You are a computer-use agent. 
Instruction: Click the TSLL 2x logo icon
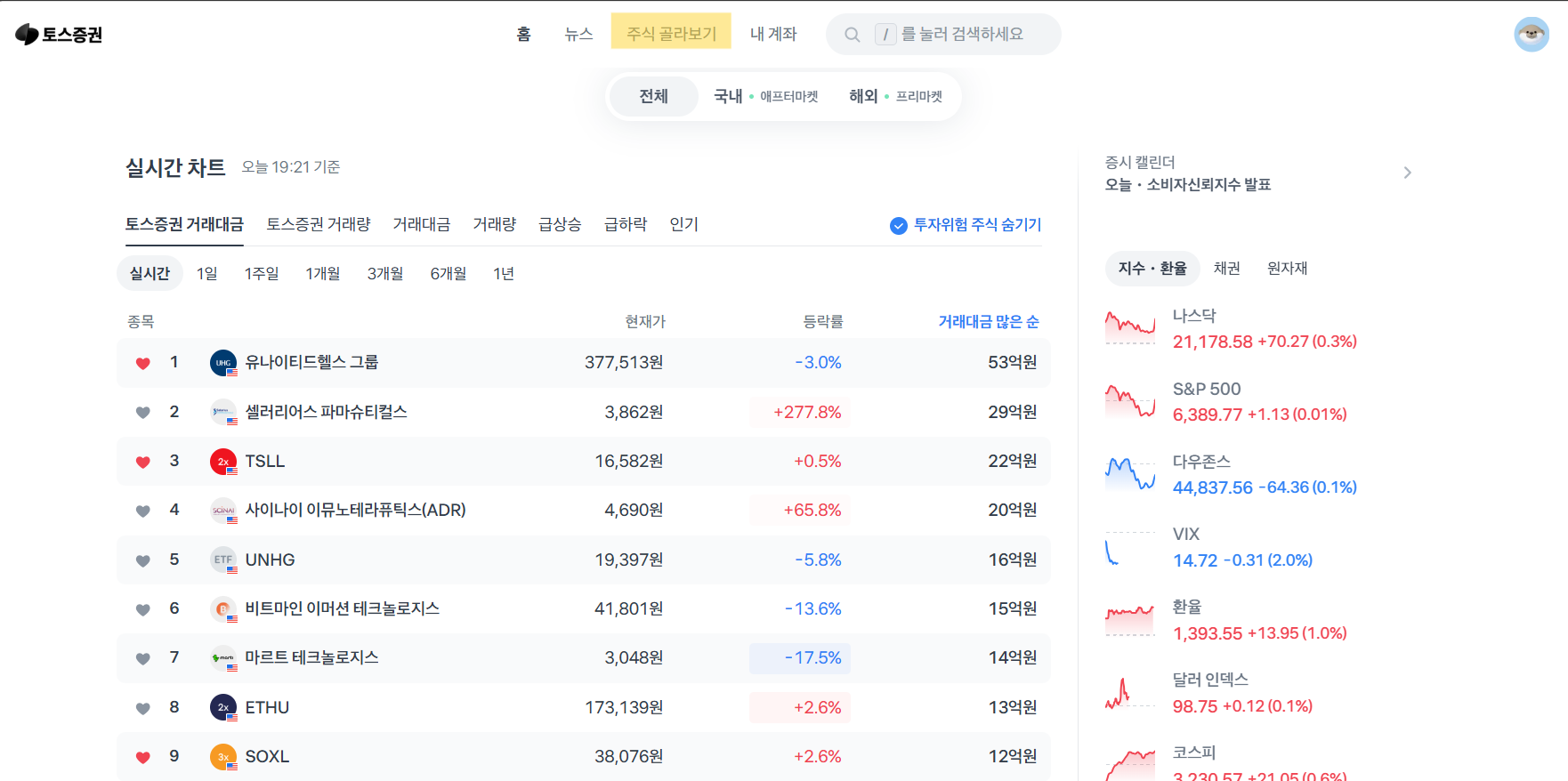pos(223,462)
